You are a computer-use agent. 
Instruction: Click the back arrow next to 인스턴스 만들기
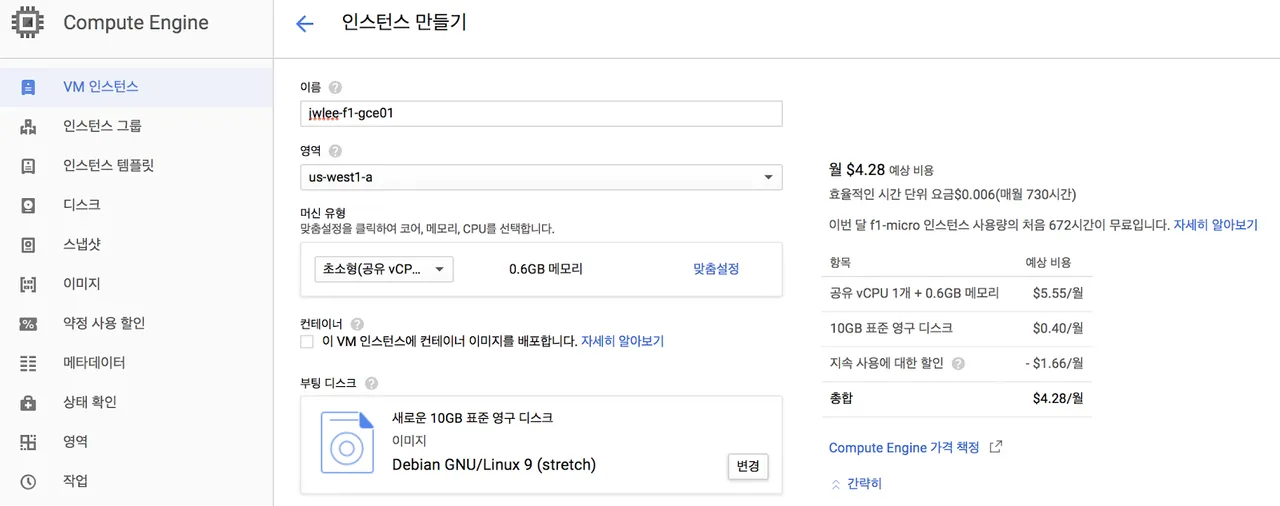(305, 24)
